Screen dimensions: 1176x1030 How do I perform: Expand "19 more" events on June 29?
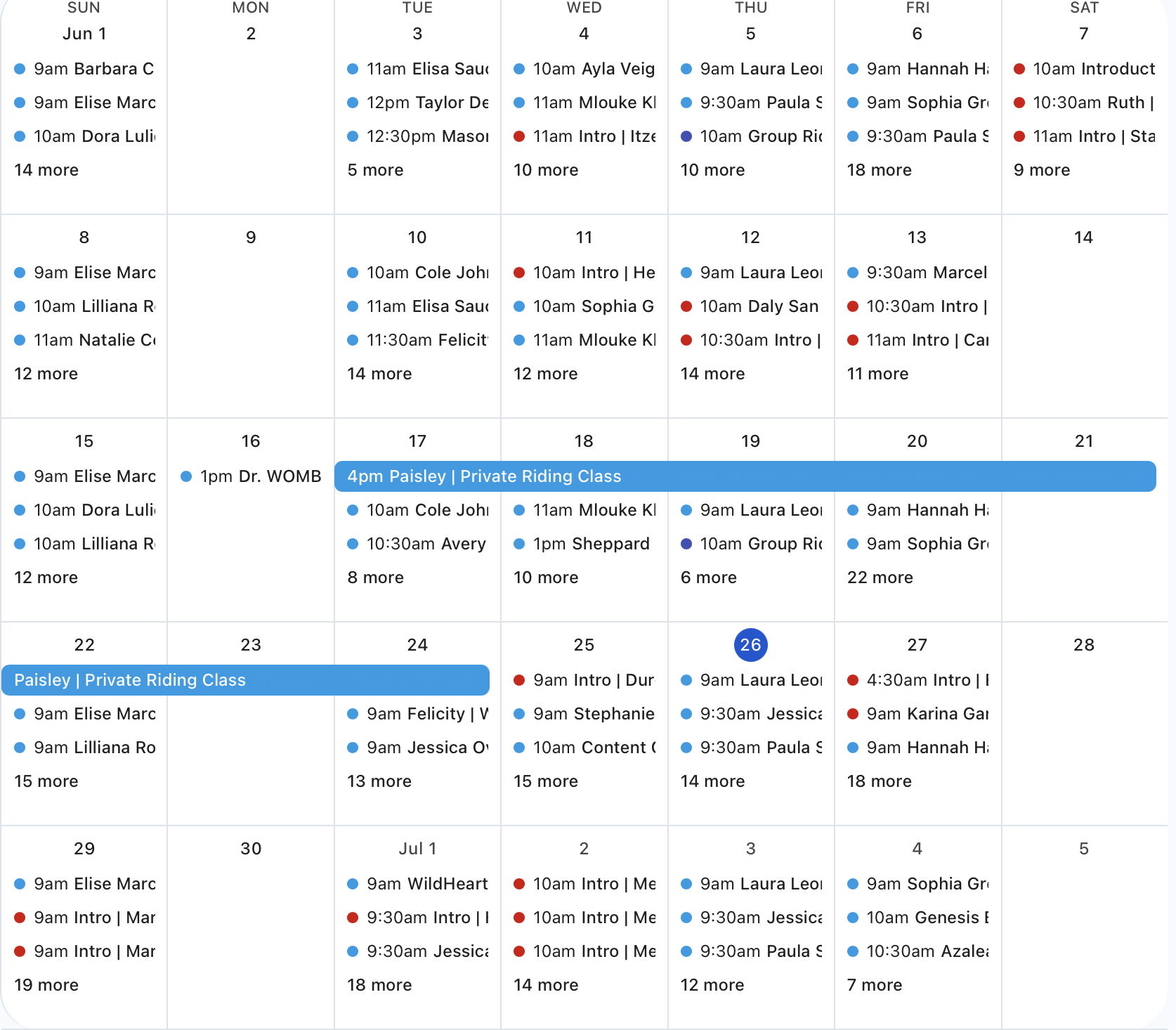[46, 985]
